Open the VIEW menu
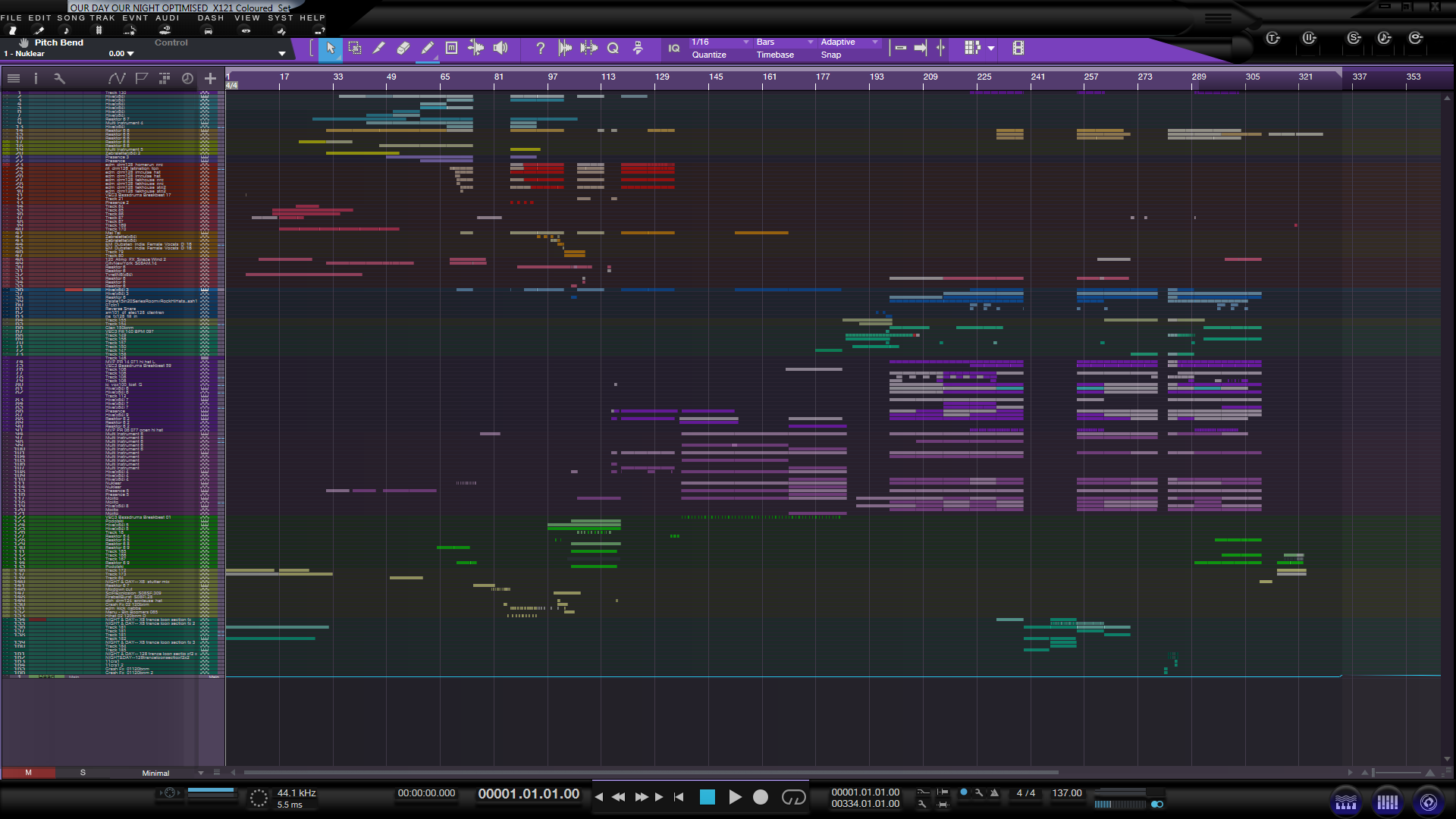 (247, 17)
